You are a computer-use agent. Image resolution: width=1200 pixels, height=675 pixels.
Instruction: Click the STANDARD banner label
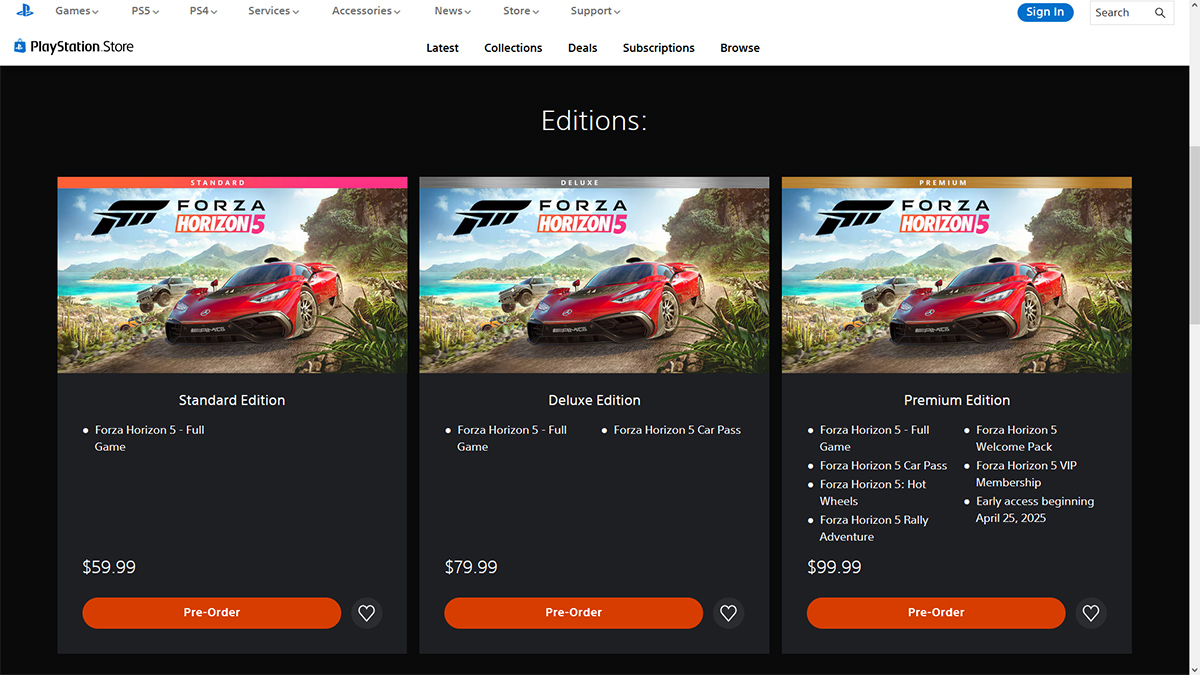click(x=218, y=183)
